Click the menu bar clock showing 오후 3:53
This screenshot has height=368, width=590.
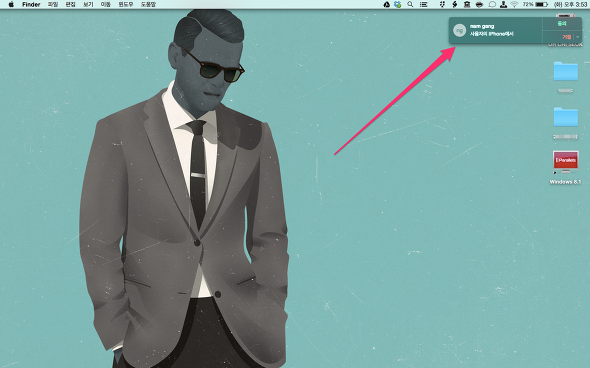click(x=571, y=5)
